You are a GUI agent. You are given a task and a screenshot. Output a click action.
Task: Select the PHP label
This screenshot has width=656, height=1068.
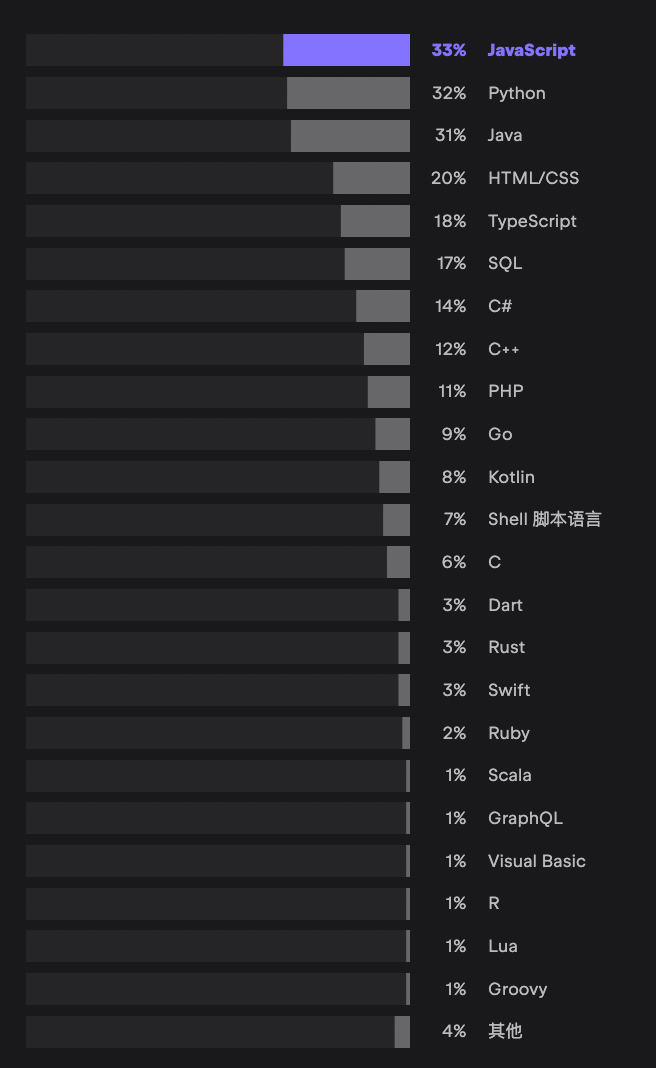coord(505,391)
